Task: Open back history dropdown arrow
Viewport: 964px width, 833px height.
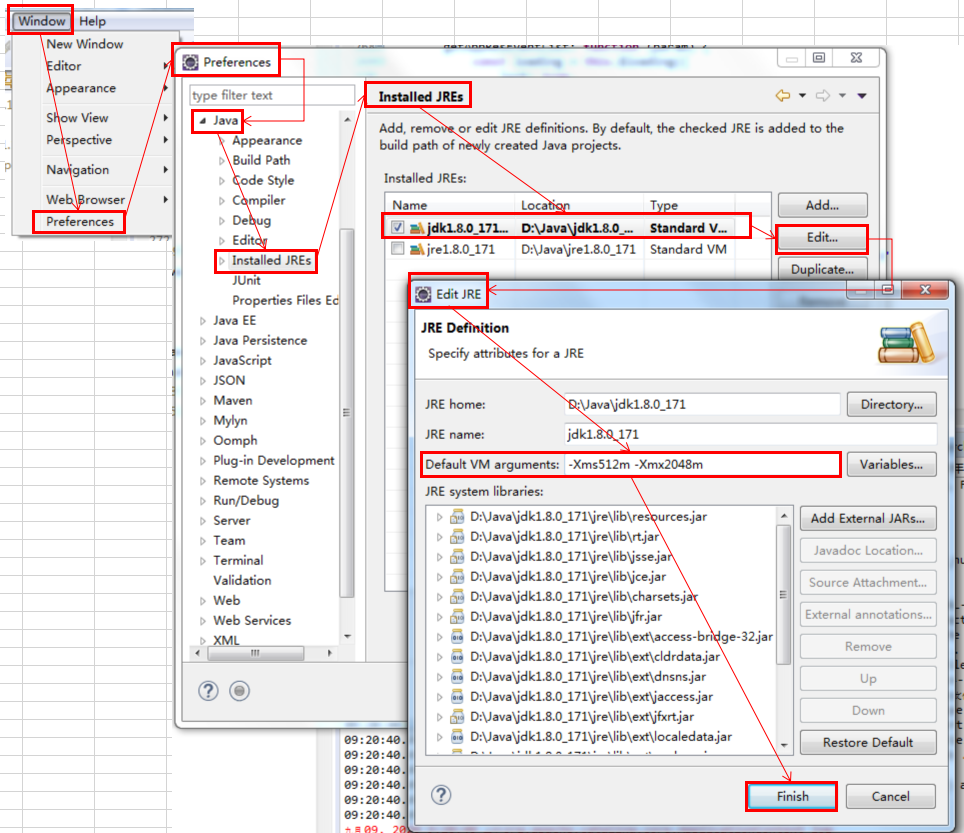Action: [802, 96]
